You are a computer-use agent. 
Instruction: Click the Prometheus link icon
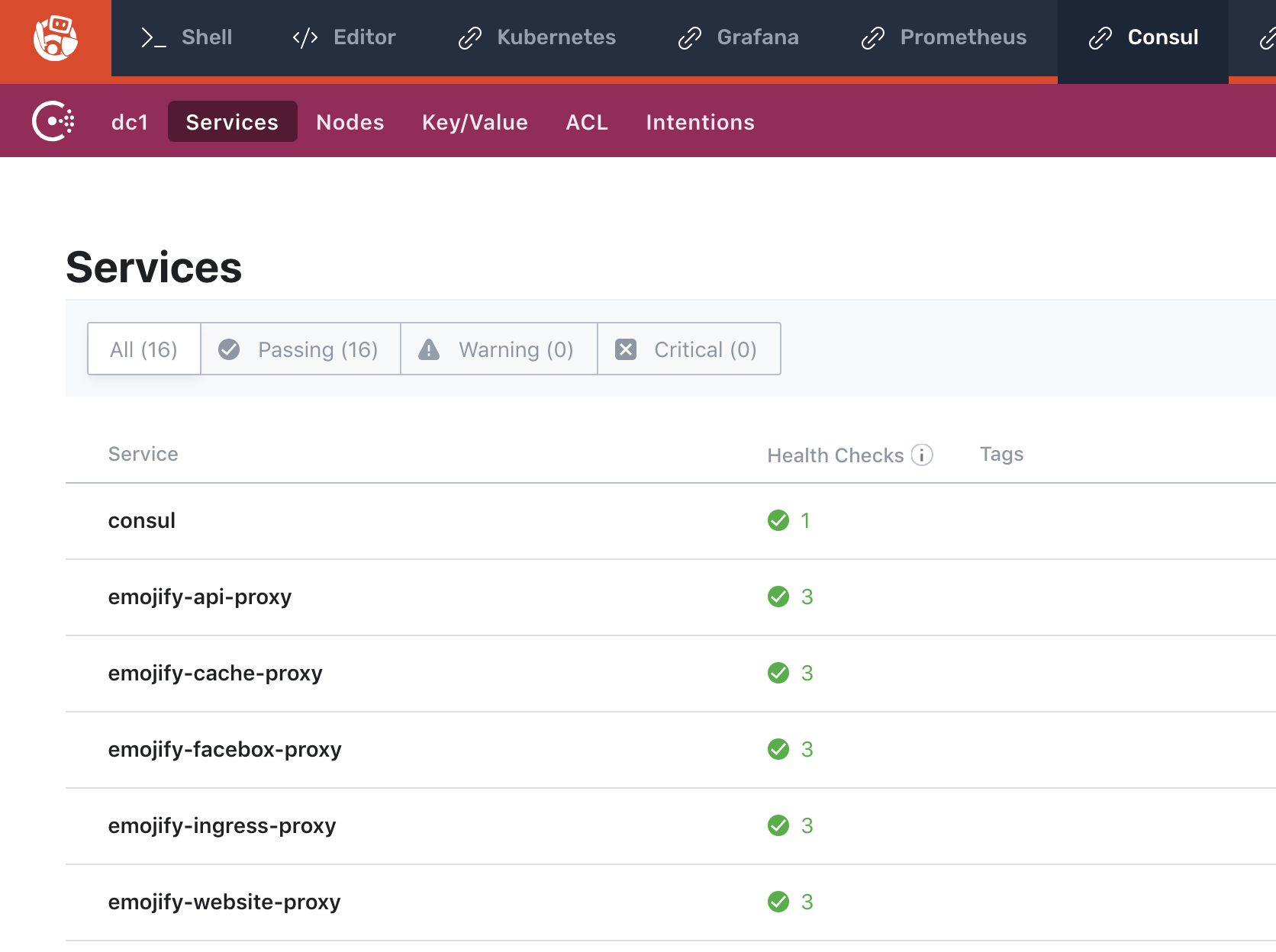coord(873,37)
